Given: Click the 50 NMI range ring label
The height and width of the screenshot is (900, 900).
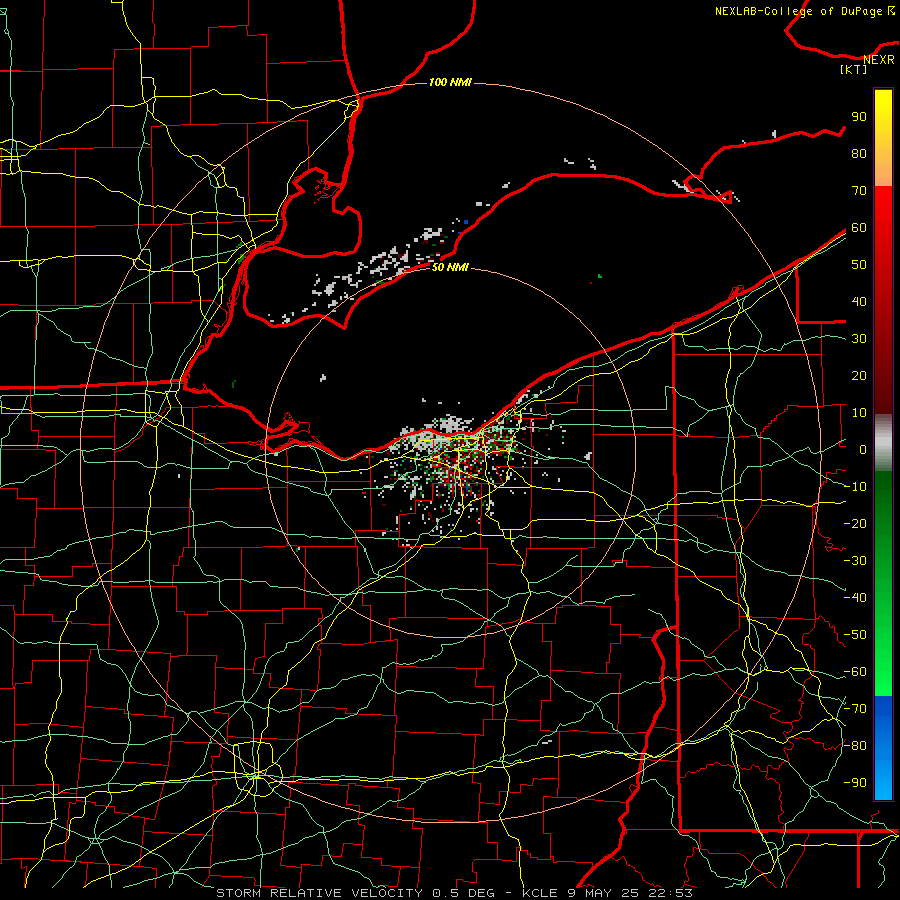Looking at the screenshot, I should pyautogui.click(x=450, y=267).
